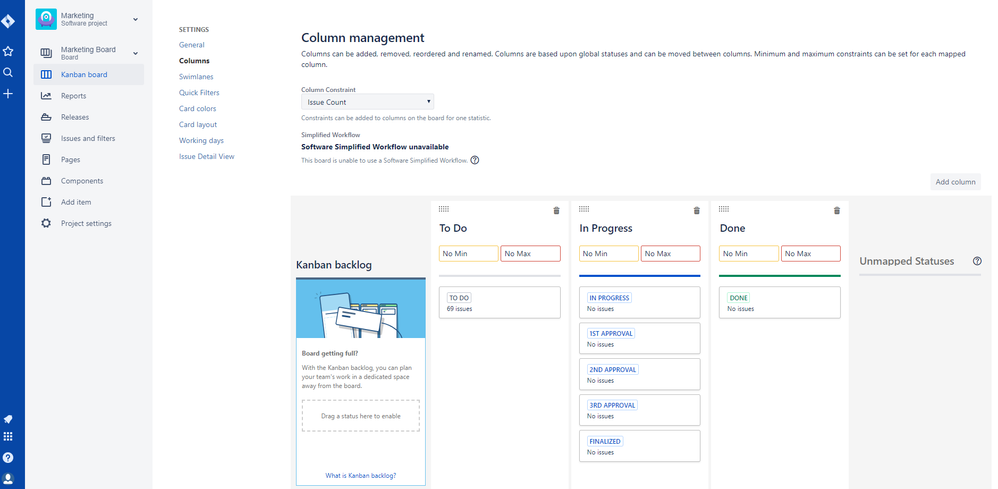The image size is (998, 489).
Task: Click the create plus icon
Action: coord(8,93)
